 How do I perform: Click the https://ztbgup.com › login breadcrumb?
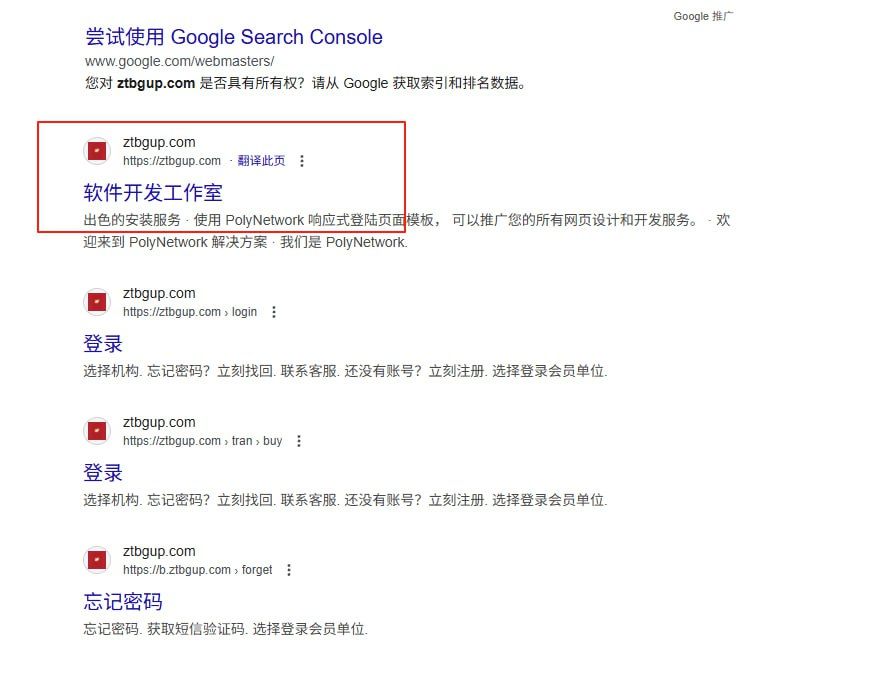190,312
